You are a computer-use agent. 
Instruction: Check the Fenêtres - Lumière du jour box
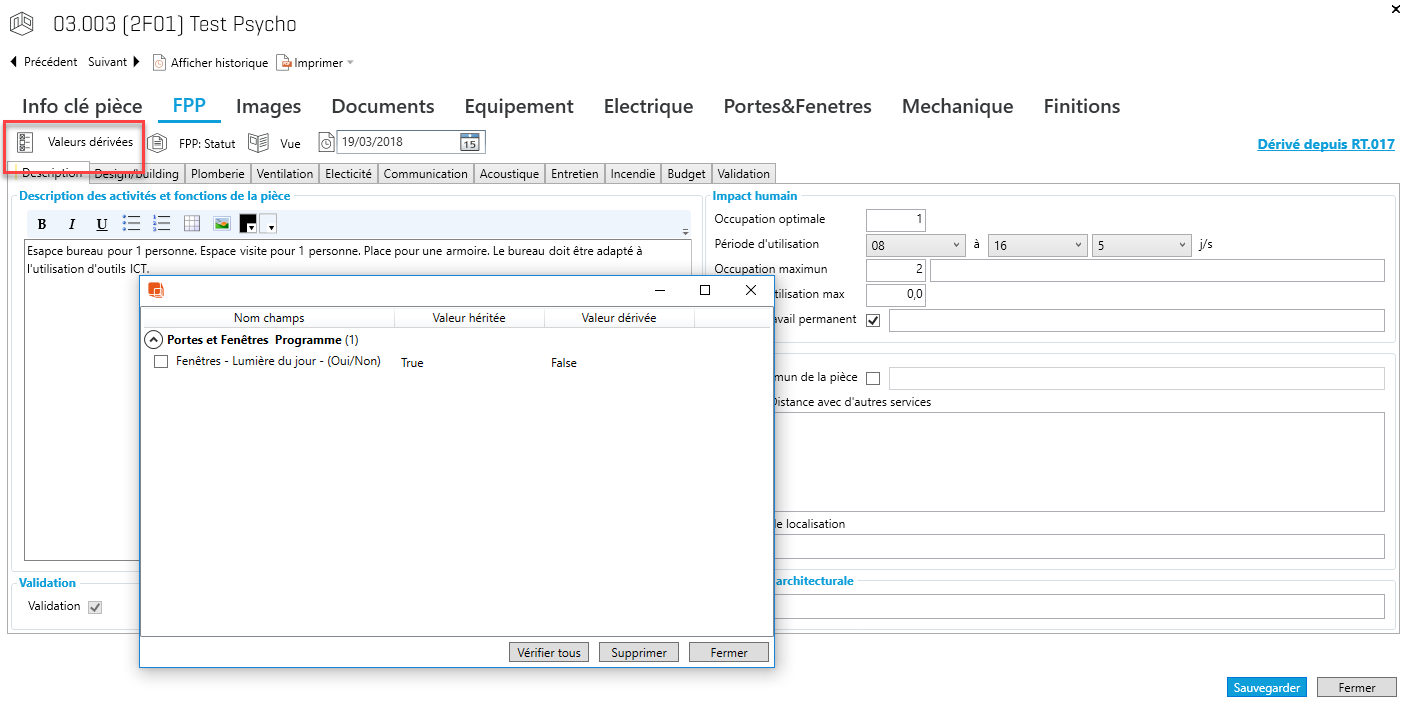161,362
